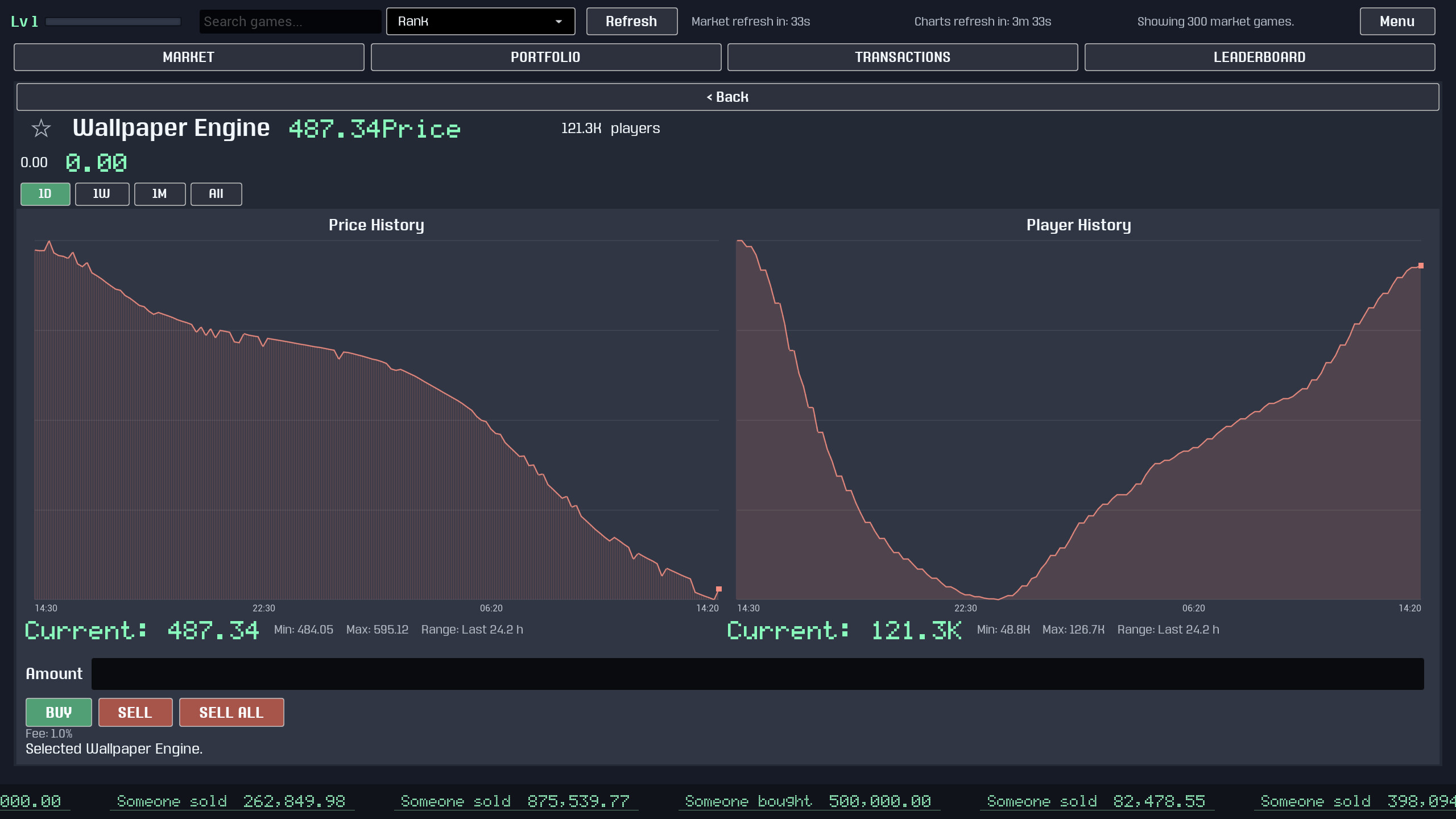Favorite Wallpaper Engine with the star icon
Screen dimensions: 1456x819
pos(41,129)
